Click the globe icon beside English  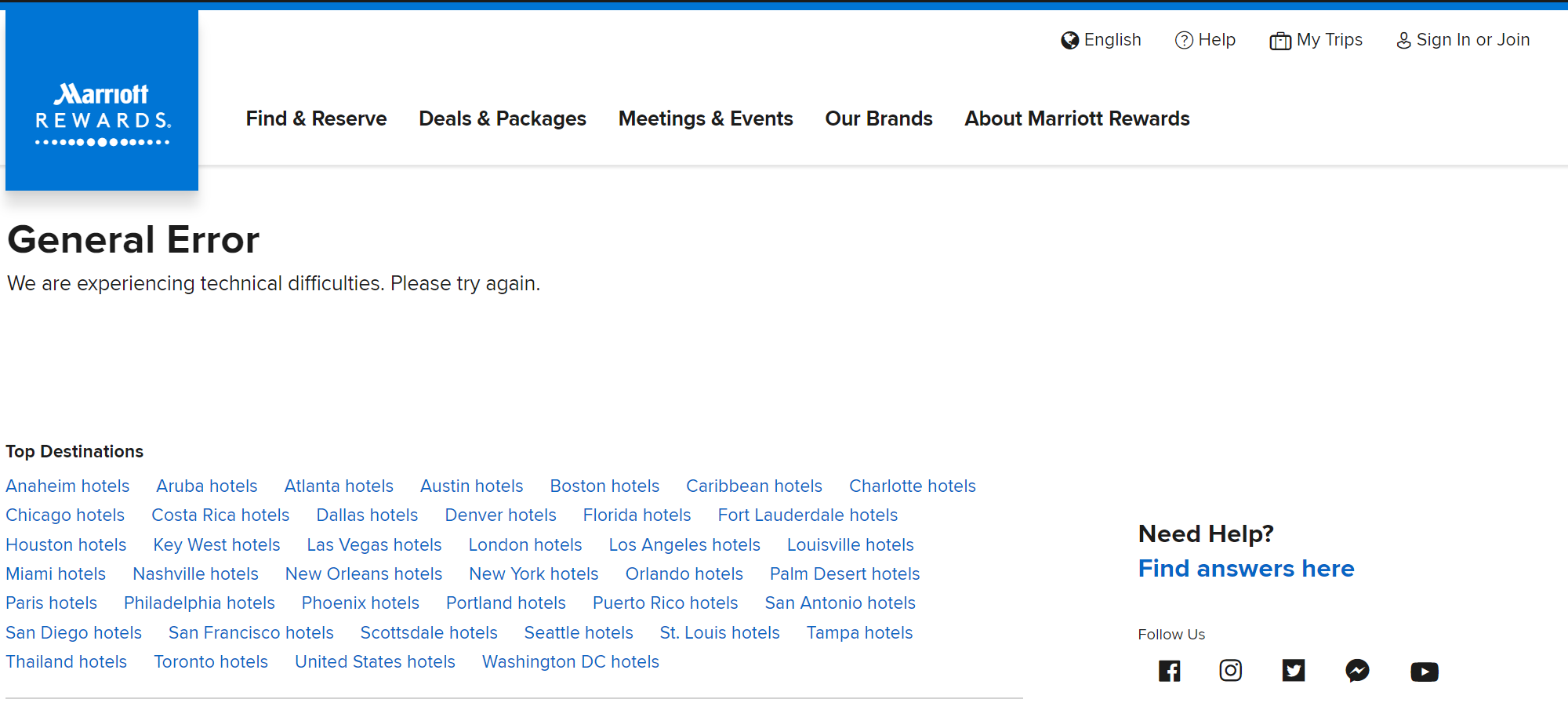tap(1069, 40)
